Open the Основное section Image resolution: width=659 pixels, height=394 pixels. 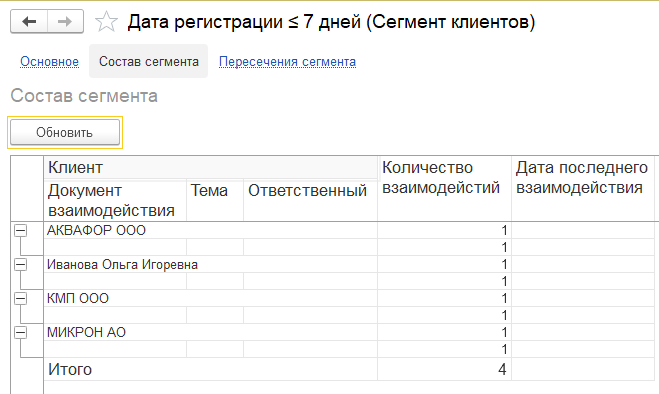click(50, 61)
